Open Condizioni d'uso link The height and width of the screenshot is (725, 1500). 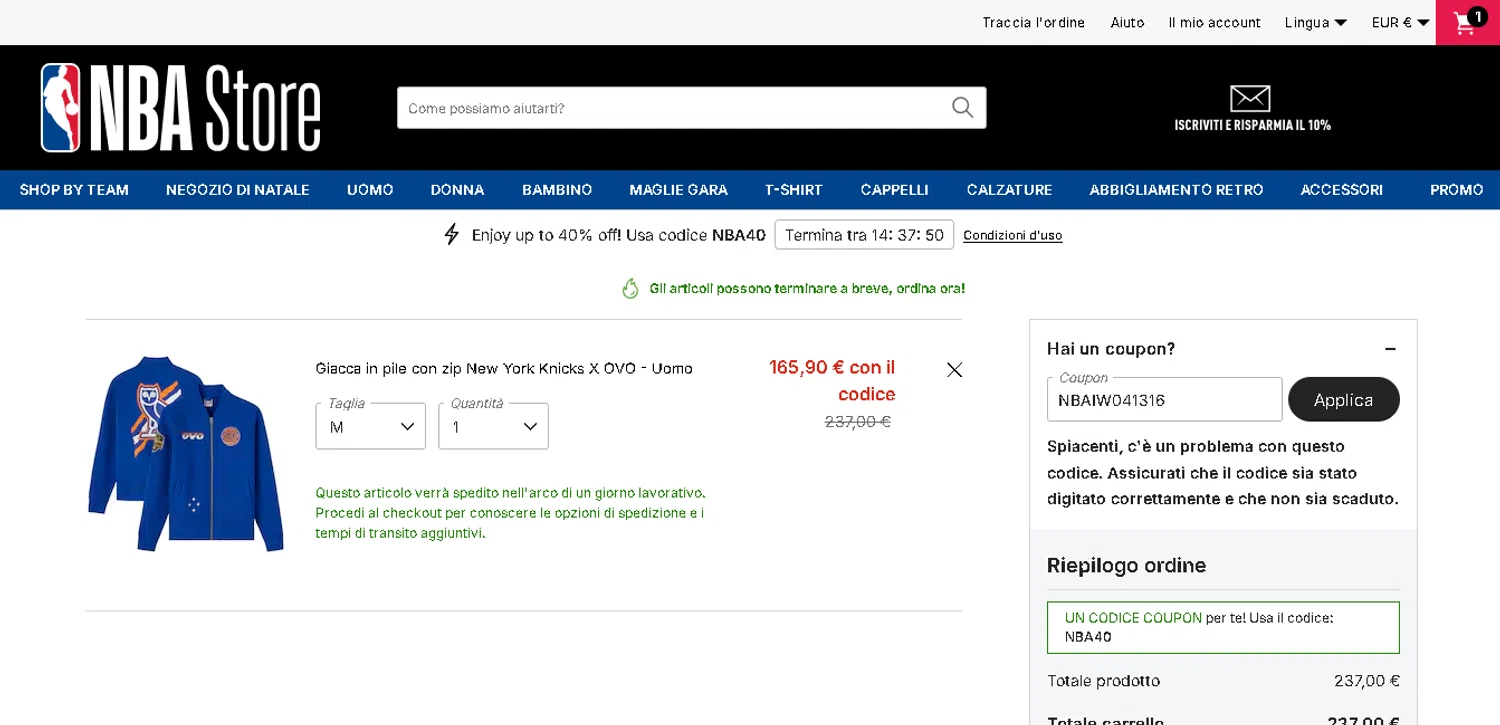[x=1012, y=236]
